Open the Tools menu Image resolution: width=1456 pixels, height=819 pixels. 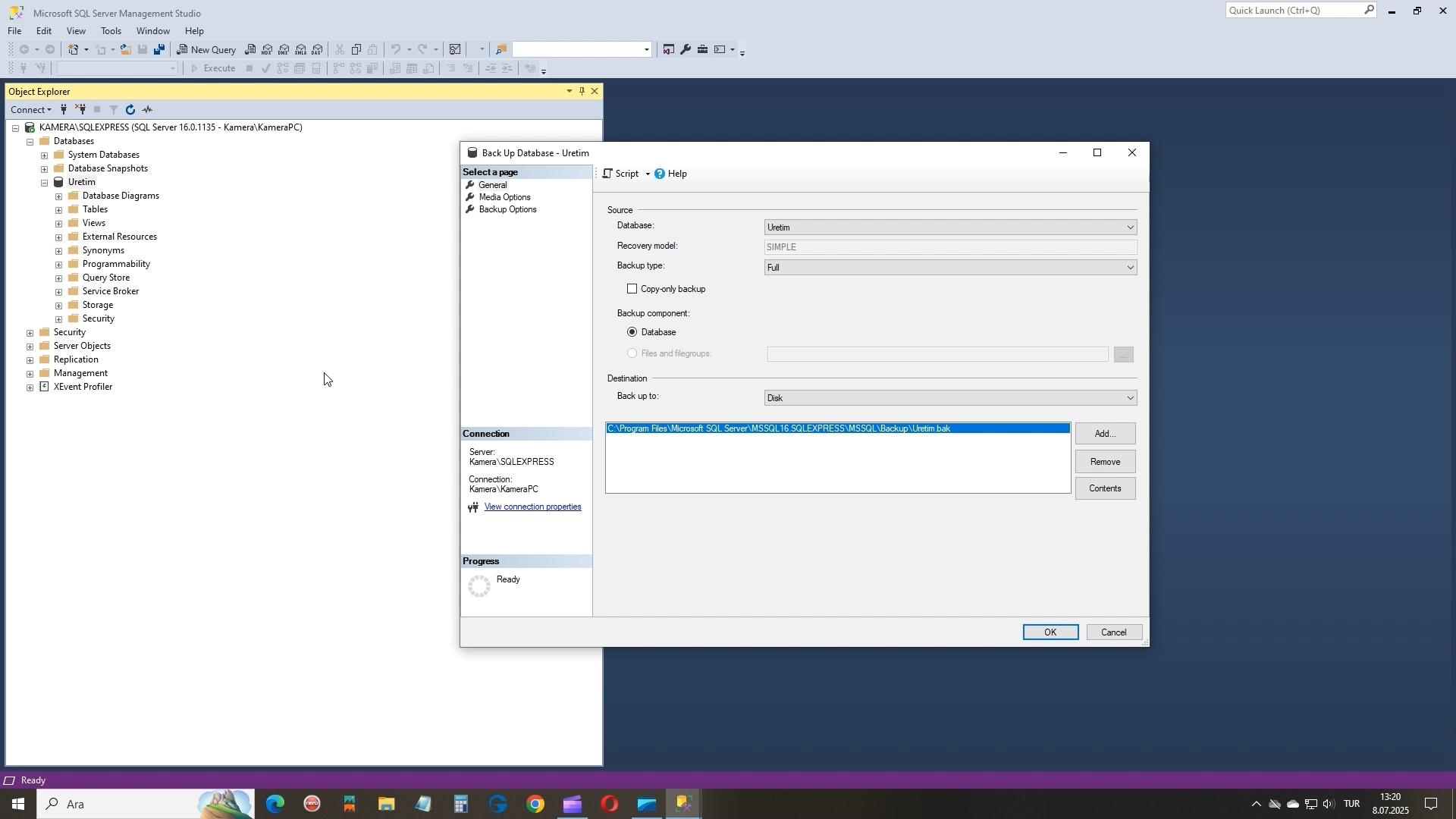point(111,31)
